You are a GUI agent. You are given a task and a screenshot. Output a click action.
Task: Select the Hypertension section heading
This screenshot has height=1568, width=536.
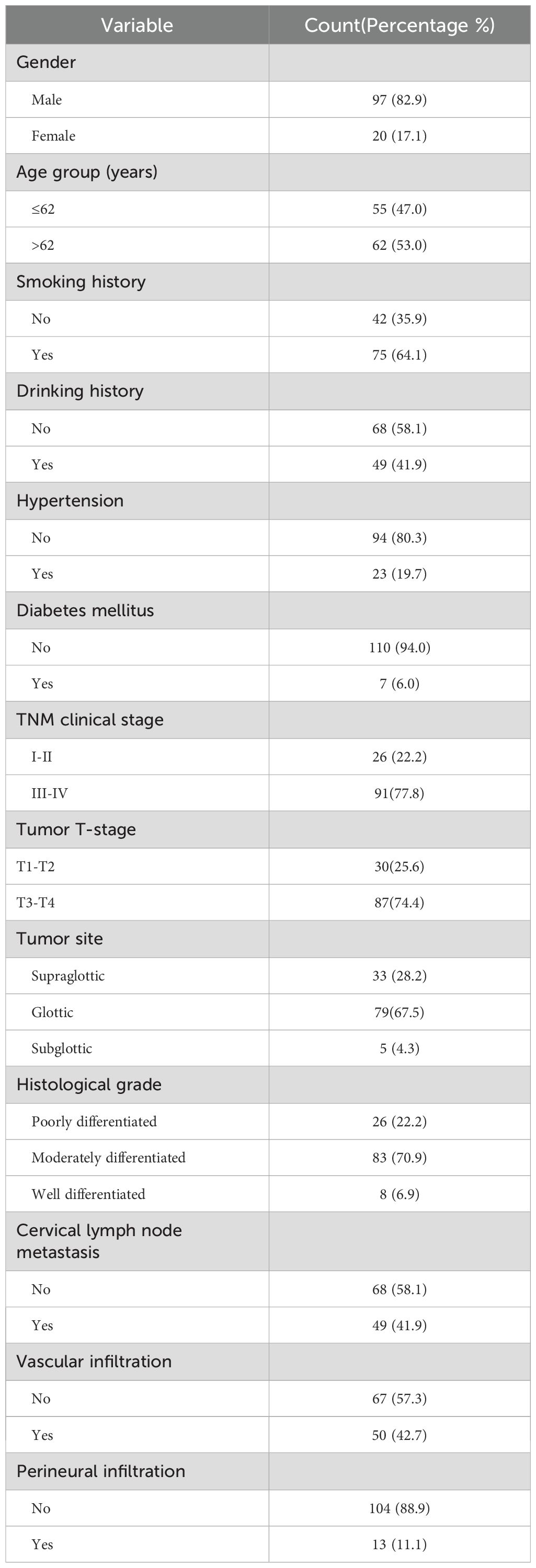(x=70, y=500)
